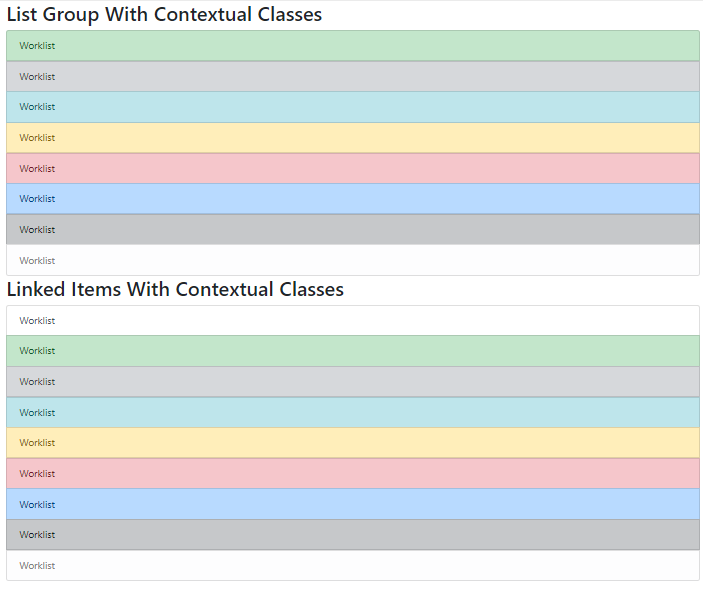Click the Worklist text in the top green item
The height and width of the screenshot is (591, 703).
(37, 46)
